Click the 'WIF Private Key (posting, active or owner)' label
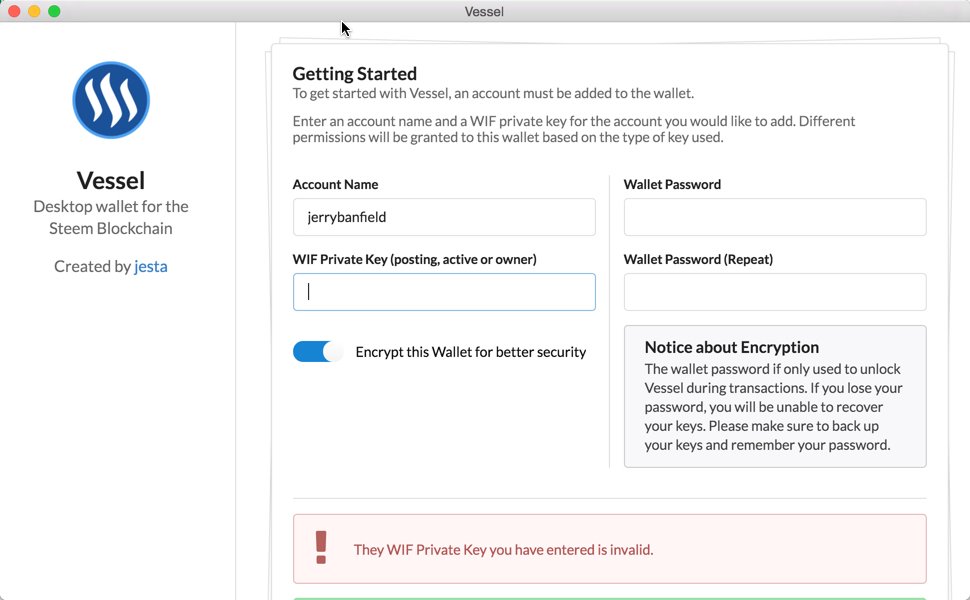 point(414,259)
